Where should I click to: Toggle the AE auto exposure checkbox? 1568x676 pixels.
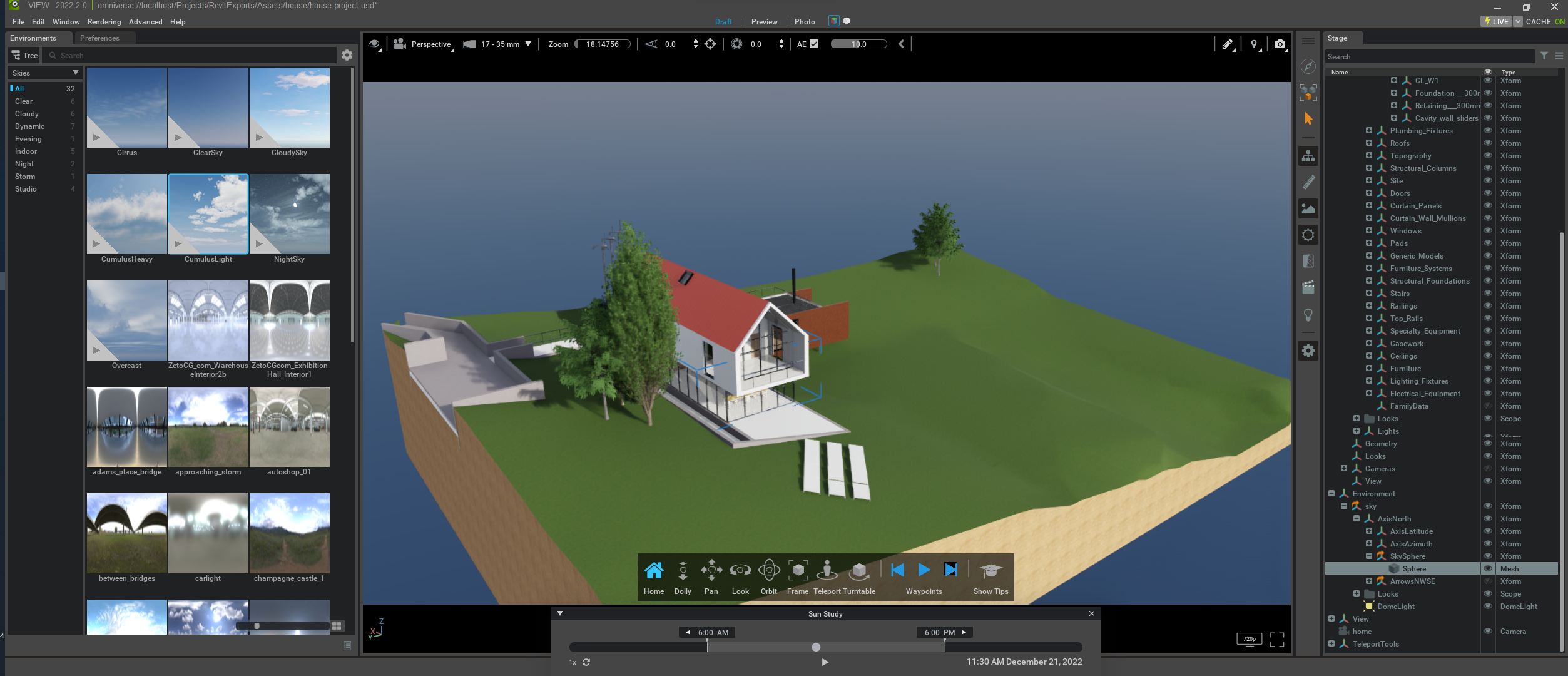814,44
